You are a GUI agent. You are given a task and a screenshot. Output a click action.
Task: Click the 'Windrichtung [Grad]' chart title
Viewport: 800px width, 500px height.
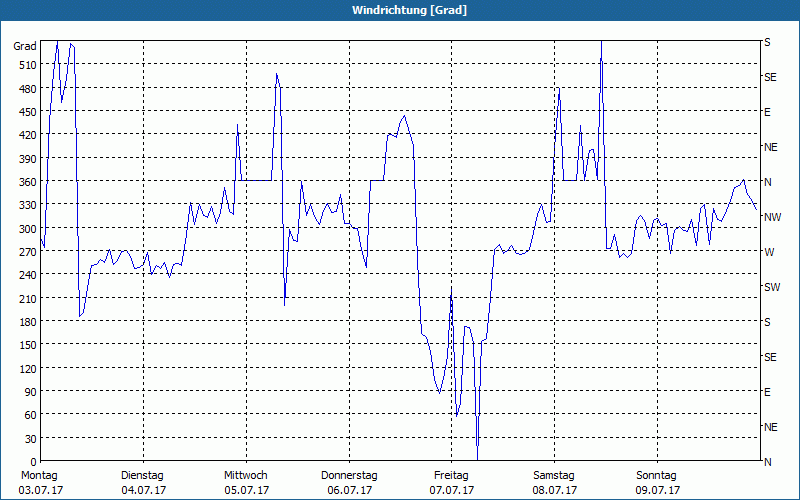(x=409, y=10)
